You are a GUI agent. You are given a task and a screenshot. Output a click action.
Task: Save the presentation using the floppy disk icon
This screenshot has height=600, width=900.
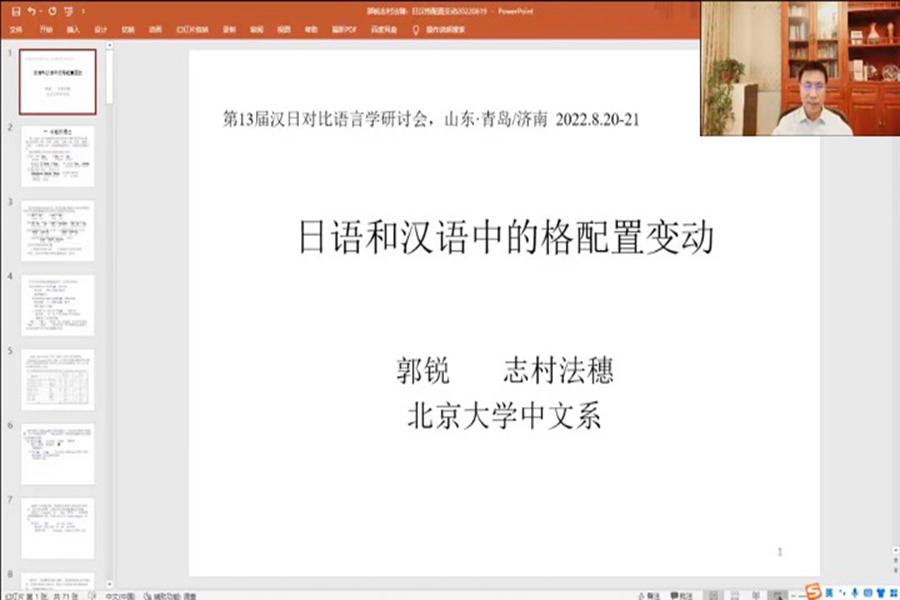15,11
